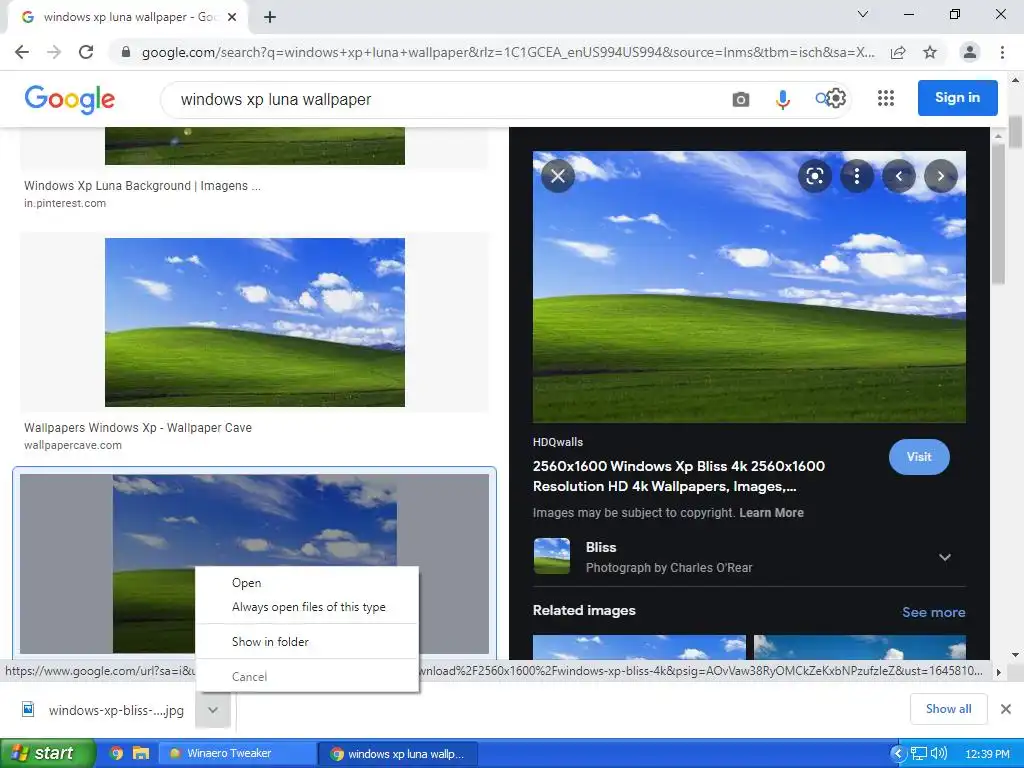
Task: Click the 2560x1600 Windows Xp Bliss 4k title
Action: (x=679, y=476)
